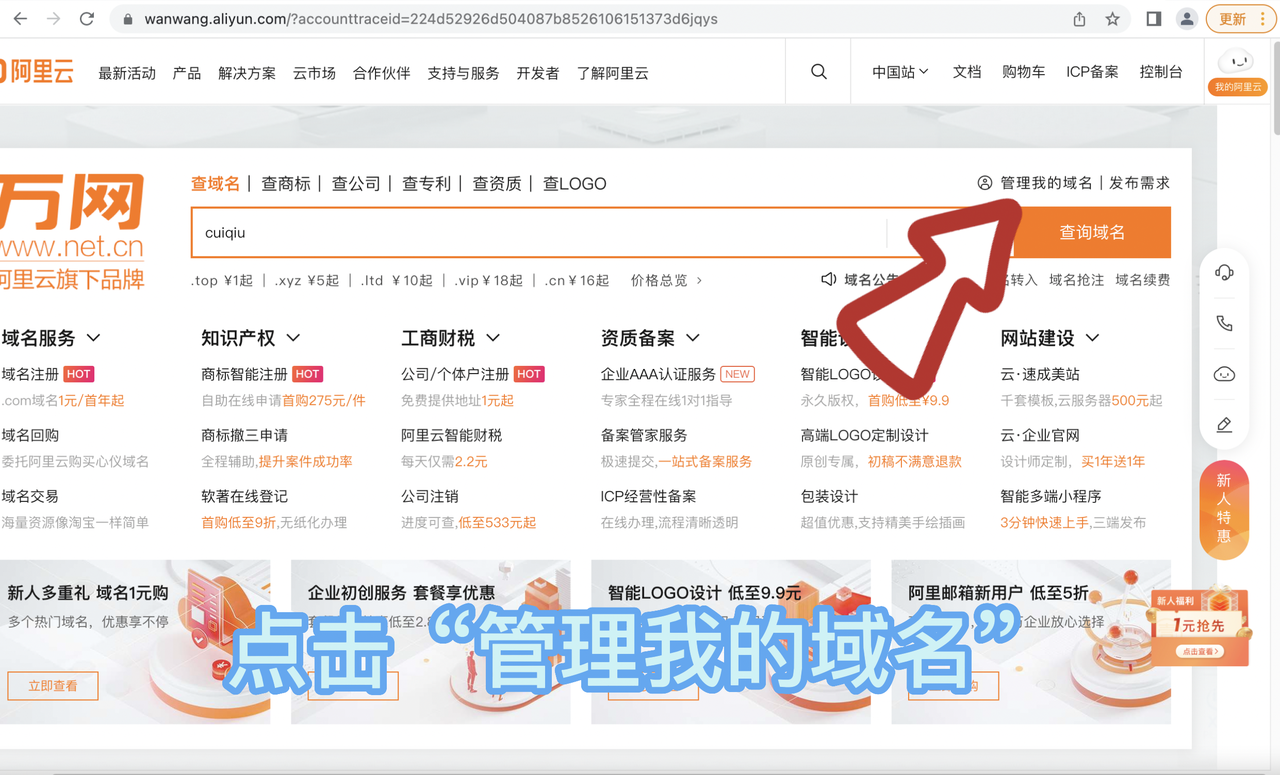The image size is (1280, 775).
Task: Click the user icon beside 管理我的域名
Action: tap(985, 183)
